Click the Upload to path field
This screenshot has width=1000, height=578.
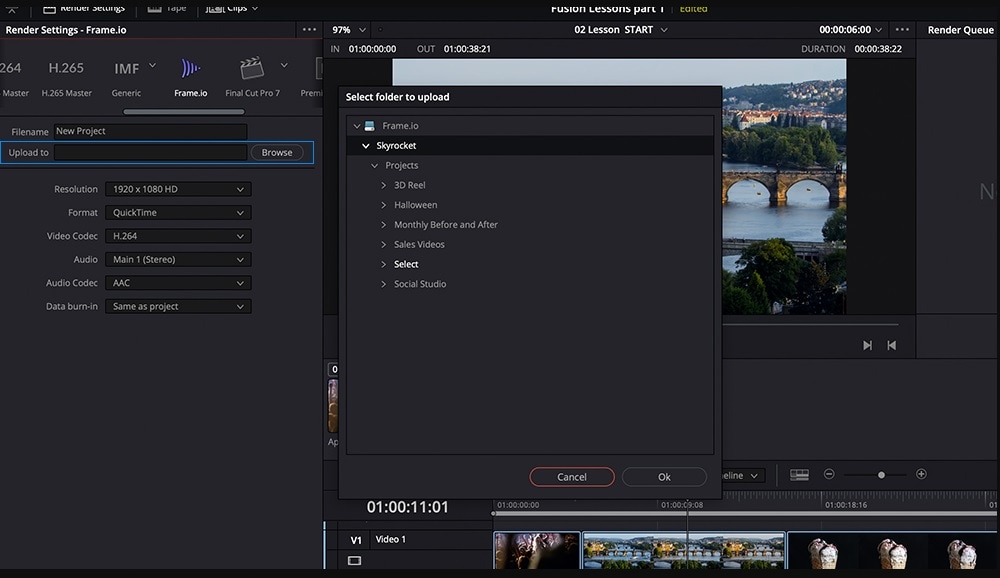tap(150, 152)
